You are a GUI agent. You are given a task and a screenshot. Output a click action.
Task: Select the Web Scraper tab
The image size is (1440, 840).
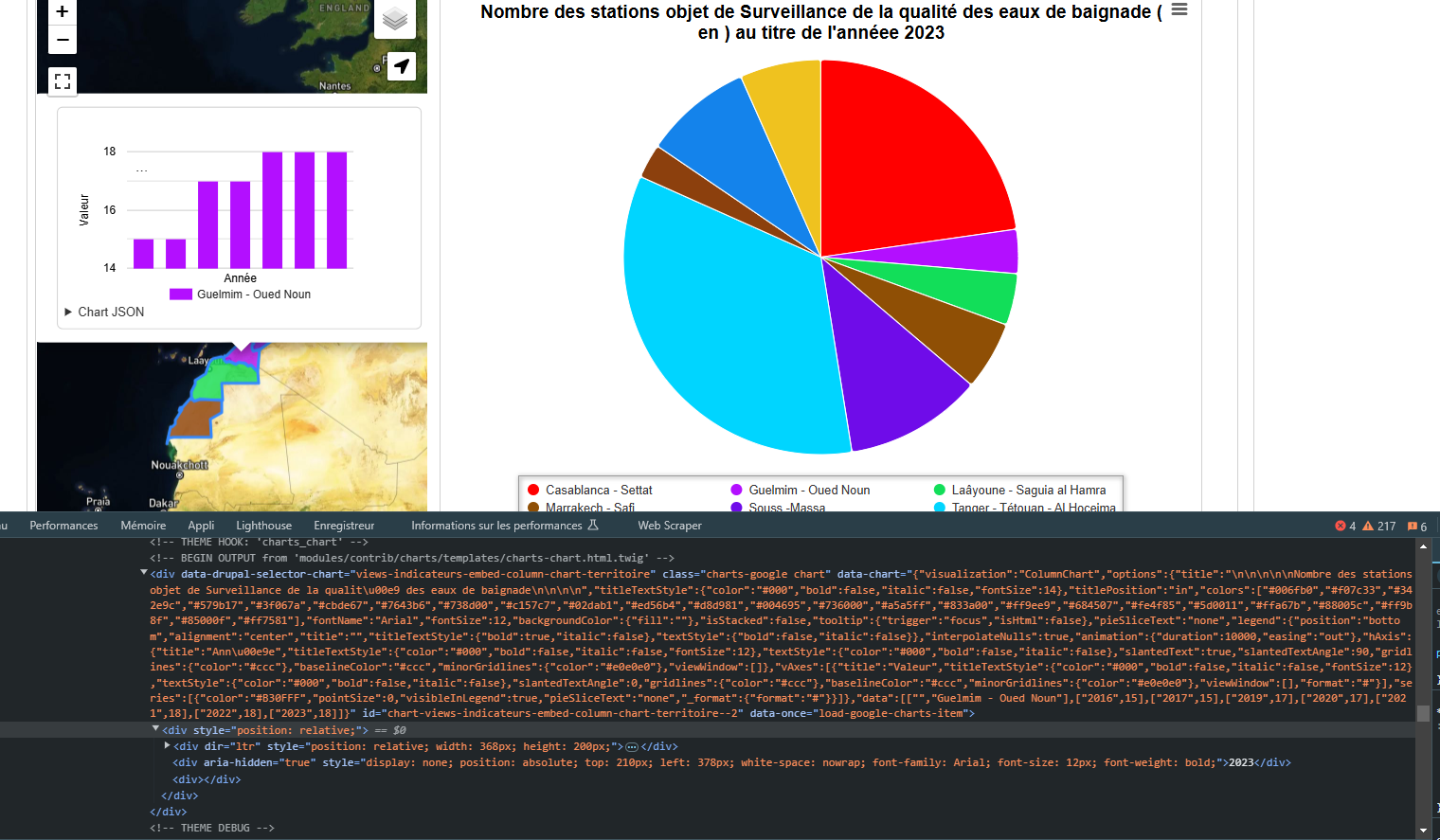[x=670, y=525]
